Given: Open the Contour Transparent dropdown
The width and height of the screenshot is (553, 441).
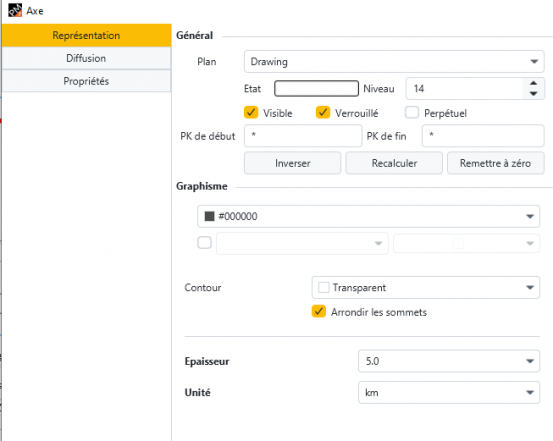Looking at the screenshot, I should (426, 288).
